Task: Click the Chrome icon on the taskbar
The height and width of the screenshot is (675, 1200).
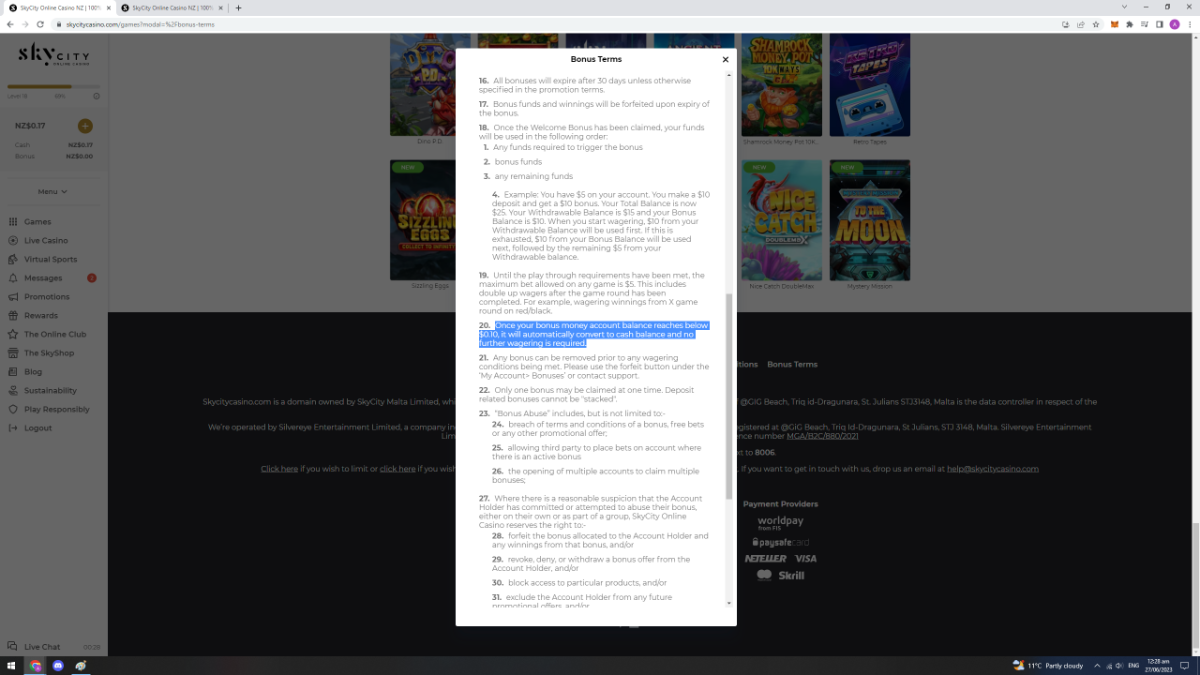Action: click(x=35, y=665)
